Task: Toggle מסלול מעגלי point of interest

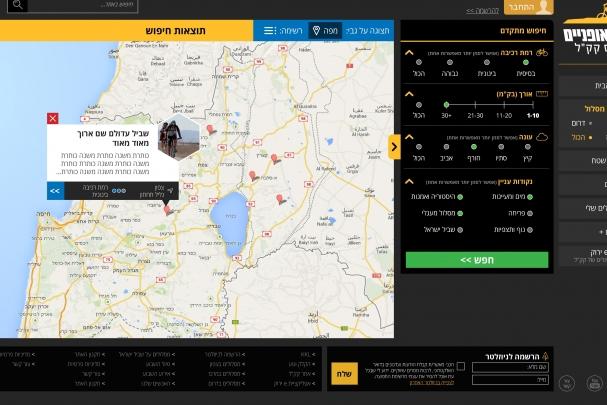Action: coord(460,213)
